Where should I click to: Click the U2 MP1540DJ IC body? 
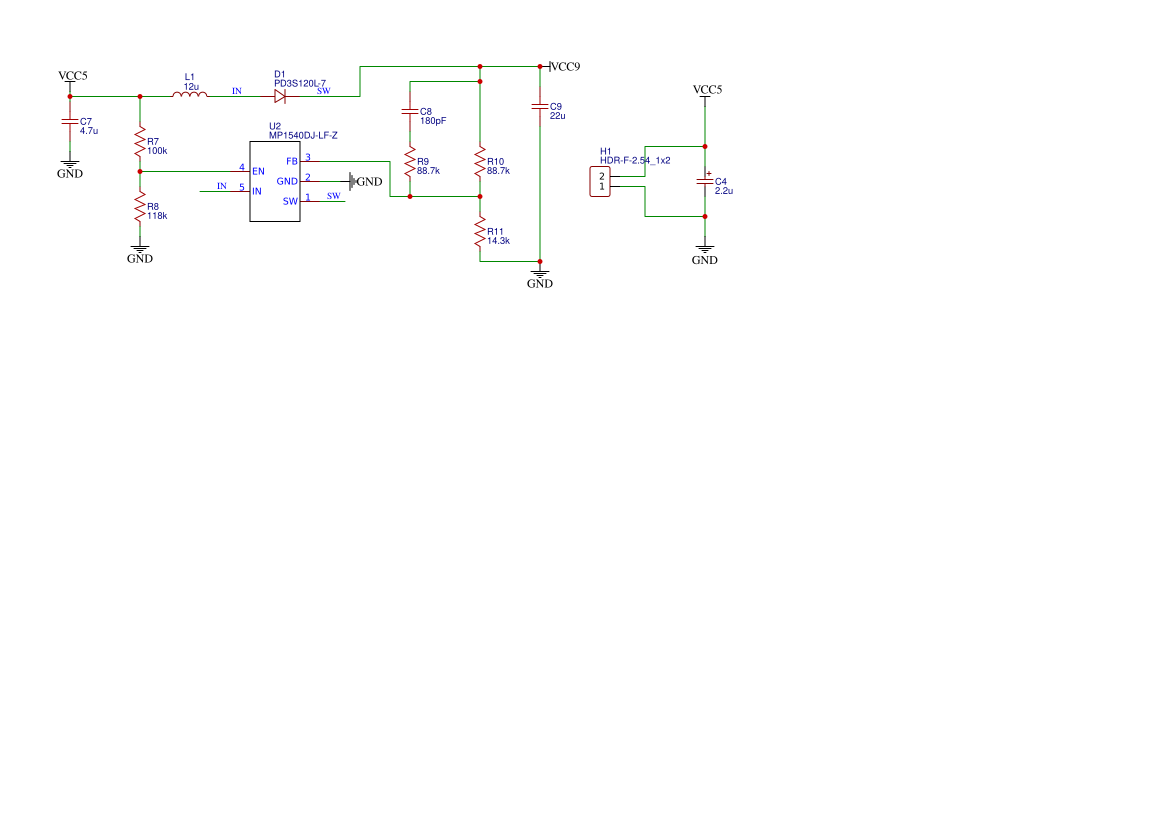tap(275, 181)
